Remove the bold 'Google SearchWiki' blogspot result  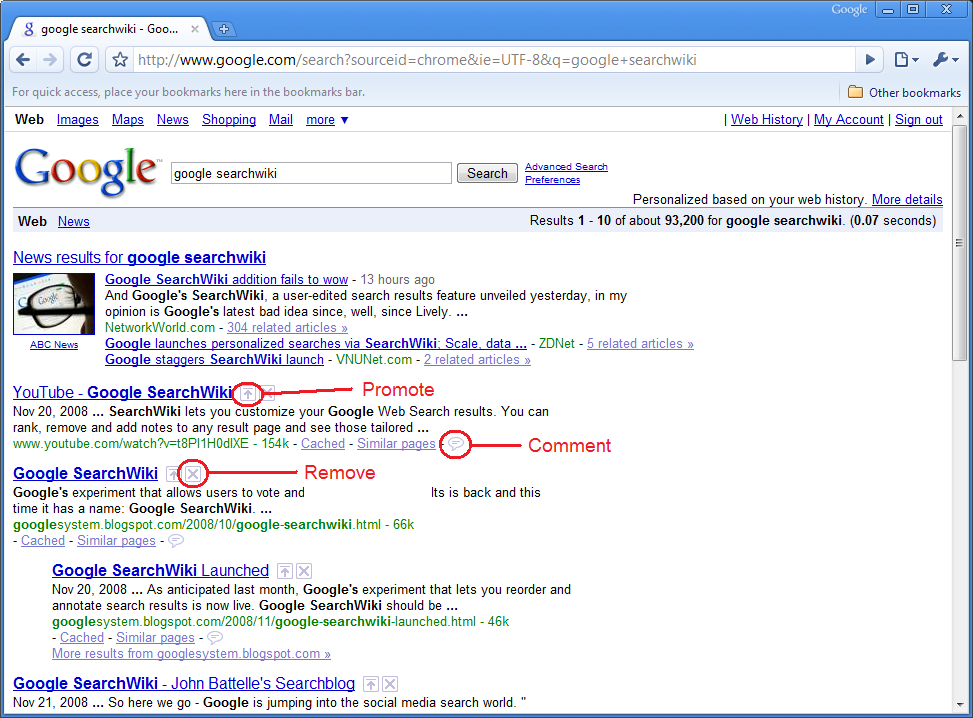click(193, 474)
